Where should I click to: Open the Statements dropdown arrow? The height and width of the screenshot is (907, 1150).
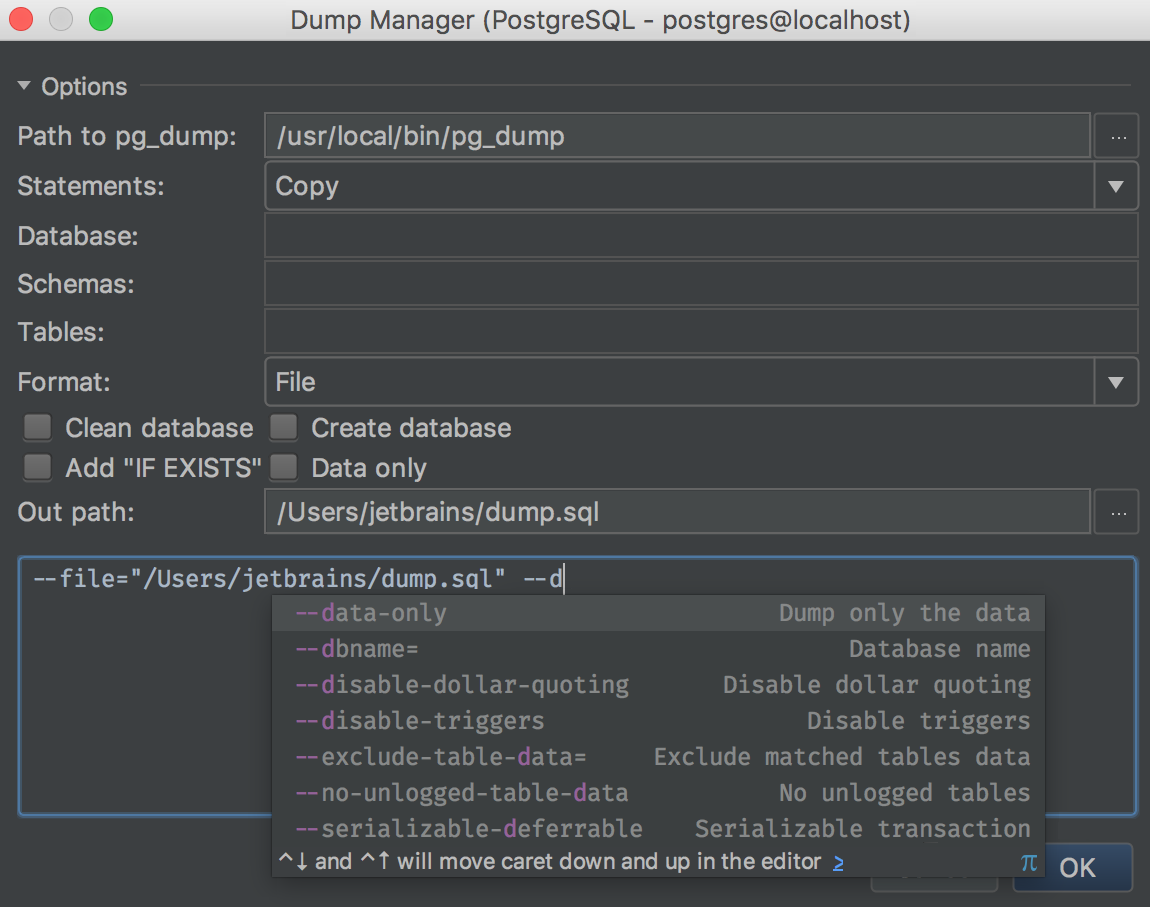pos(1116,186)
